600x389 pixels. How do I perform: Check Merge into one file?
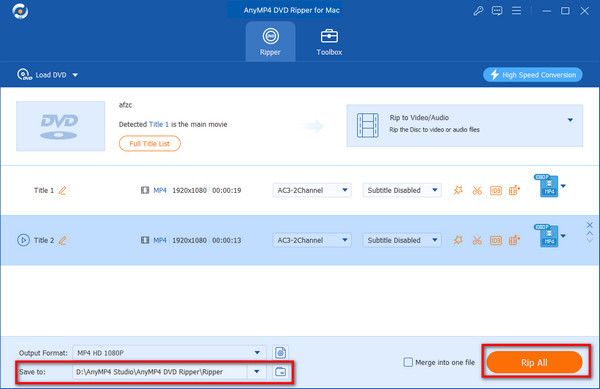click(x=408, y=362)
